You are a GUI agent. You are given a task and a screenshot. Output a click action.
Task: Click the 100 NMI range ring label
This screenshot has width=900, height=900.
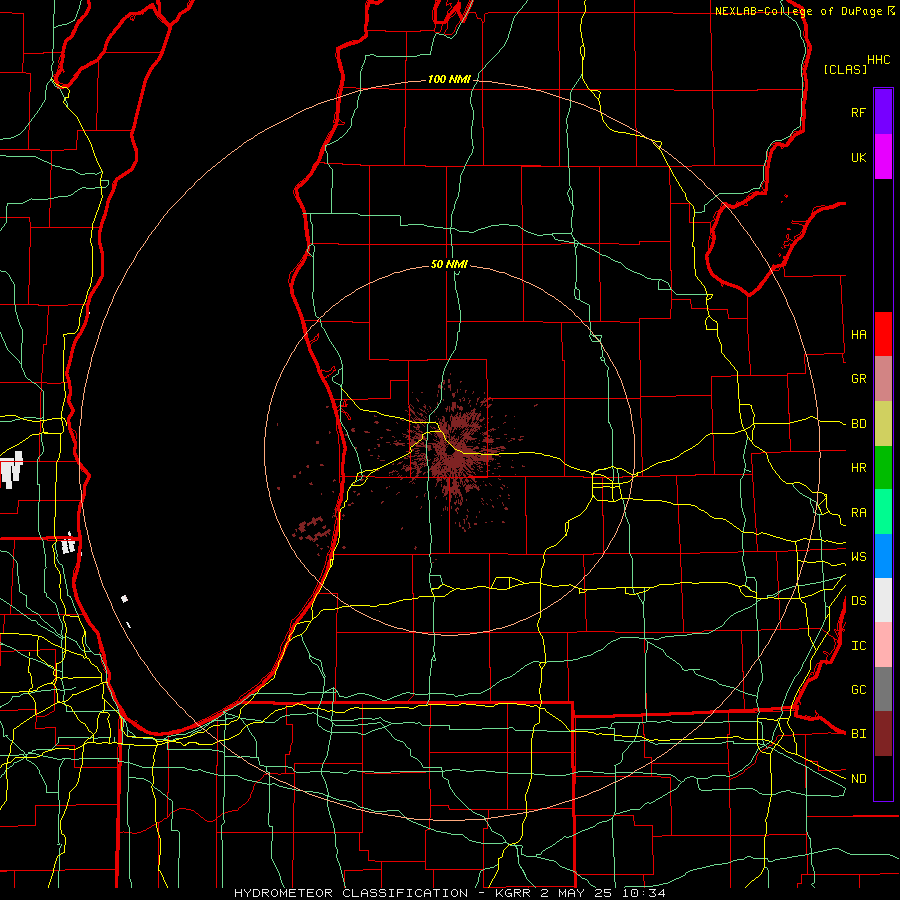(449, 79)
